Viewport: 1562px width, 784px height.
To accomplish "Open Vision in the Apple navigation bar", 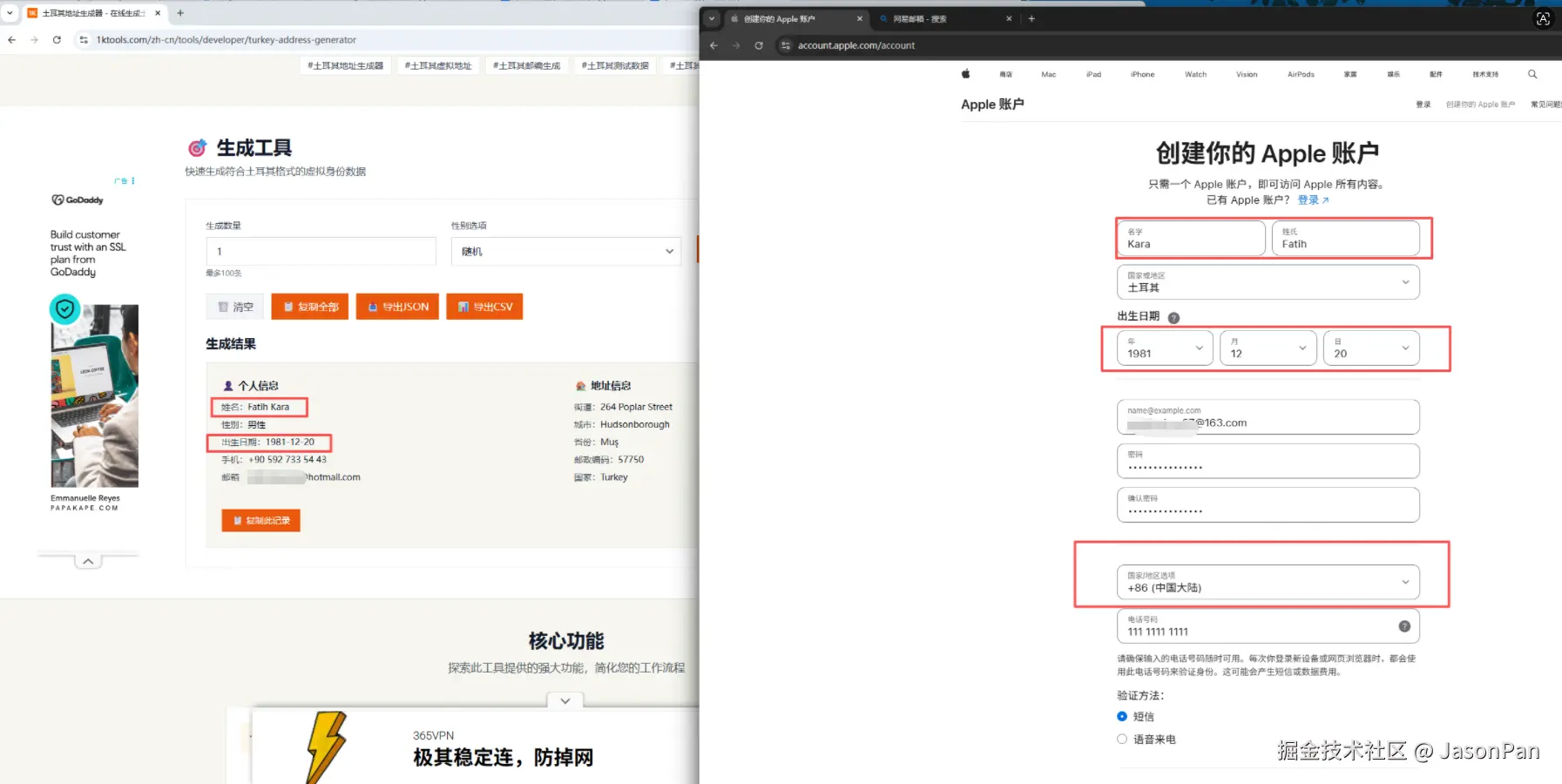I will 1247,74.
